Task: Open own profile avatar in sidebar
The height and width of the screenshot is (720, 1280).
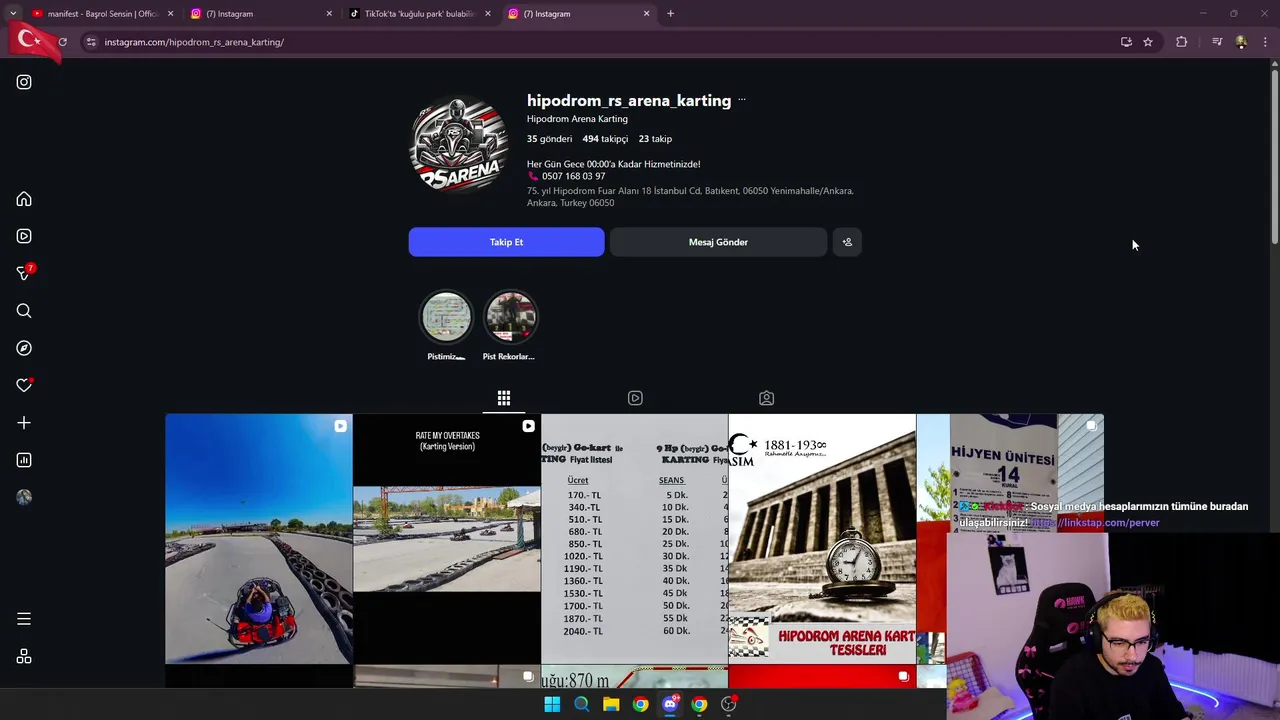Action: pos(24,497)
